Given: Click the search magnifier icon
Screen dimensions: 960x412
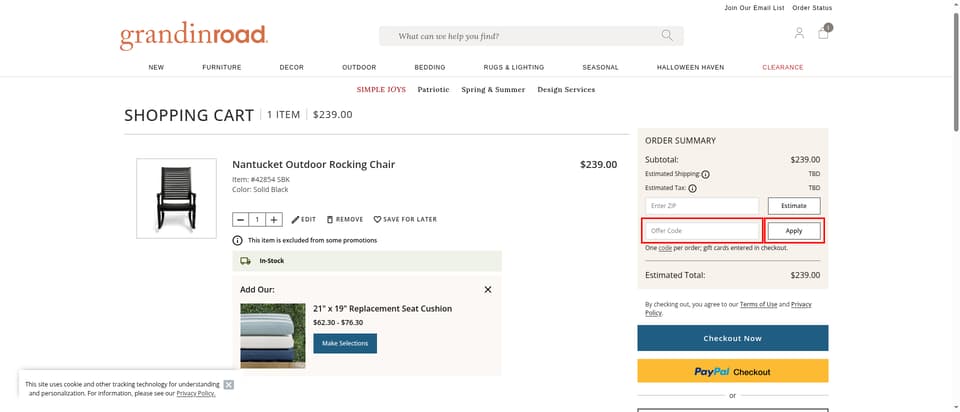Looking at the screenshot, I should (x=667, y=36).
